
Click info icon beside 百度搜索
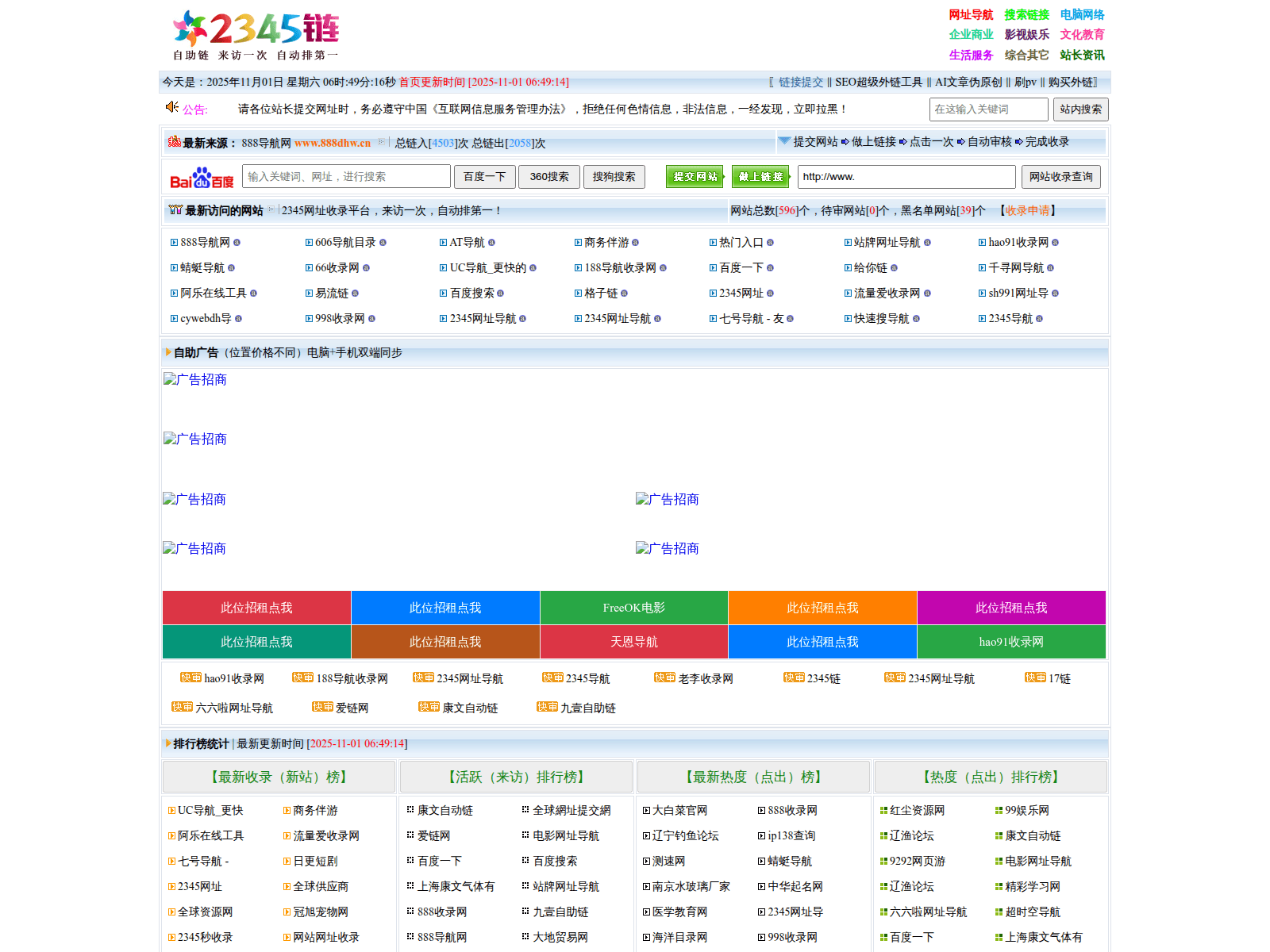pyautogui.click(x=500, y=294)
